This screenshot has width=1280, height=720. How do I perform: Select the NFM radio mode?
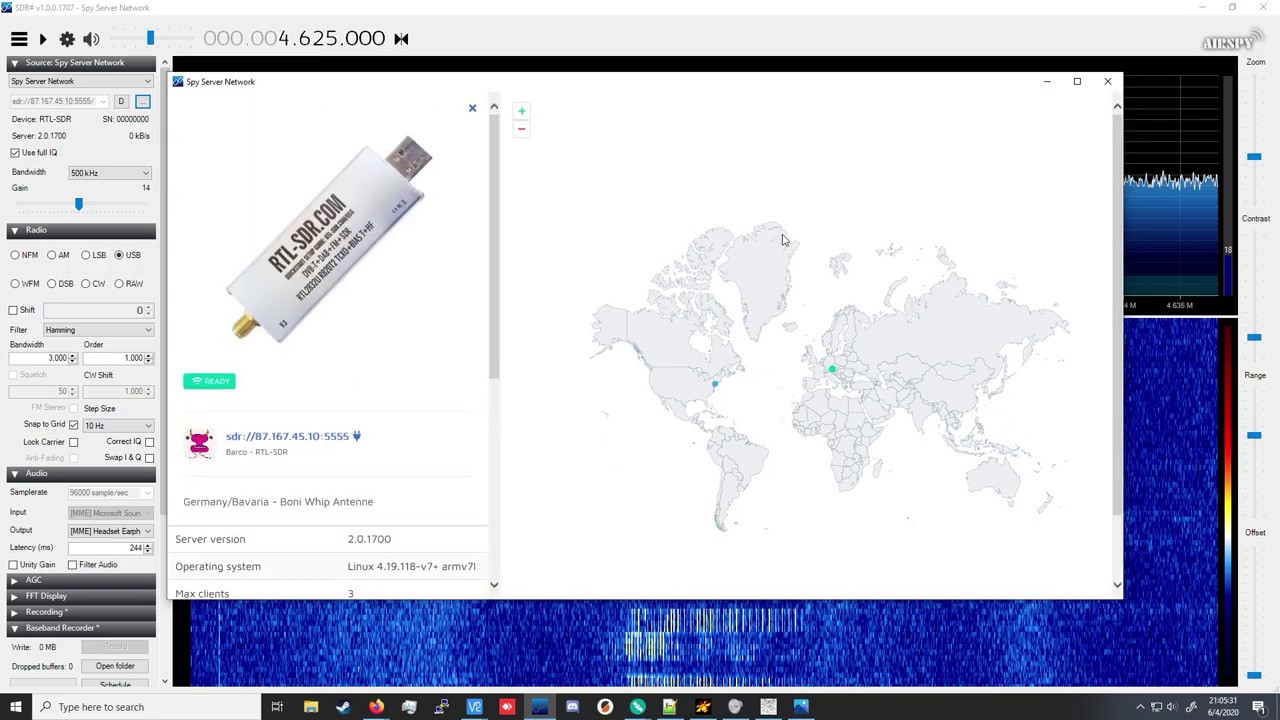[x=15, y=255]
